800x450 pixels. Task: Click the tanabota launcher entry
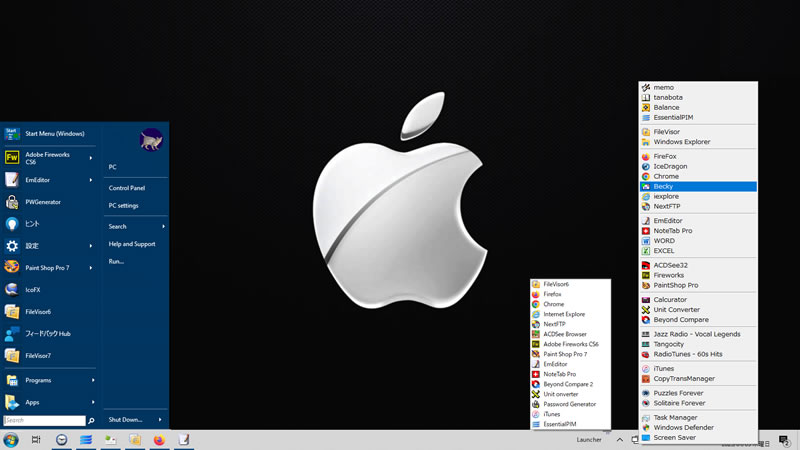(x=698, y=97)
